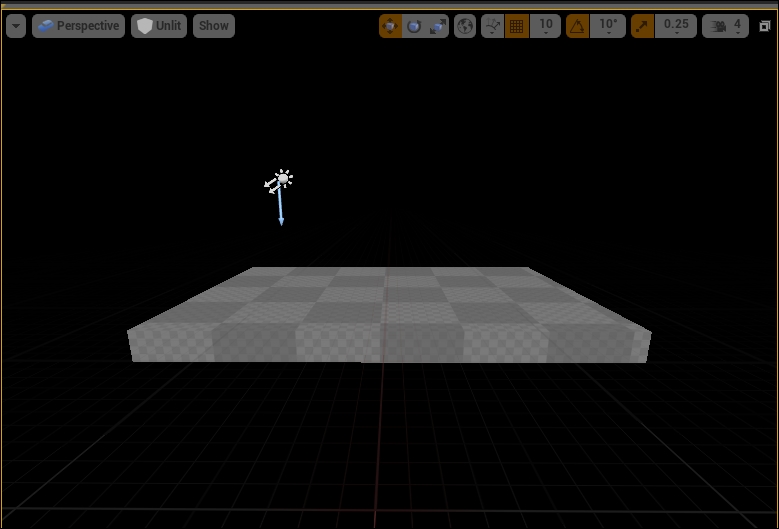
Task: Open the Perspective view type menu
Action: coord(78,26)
